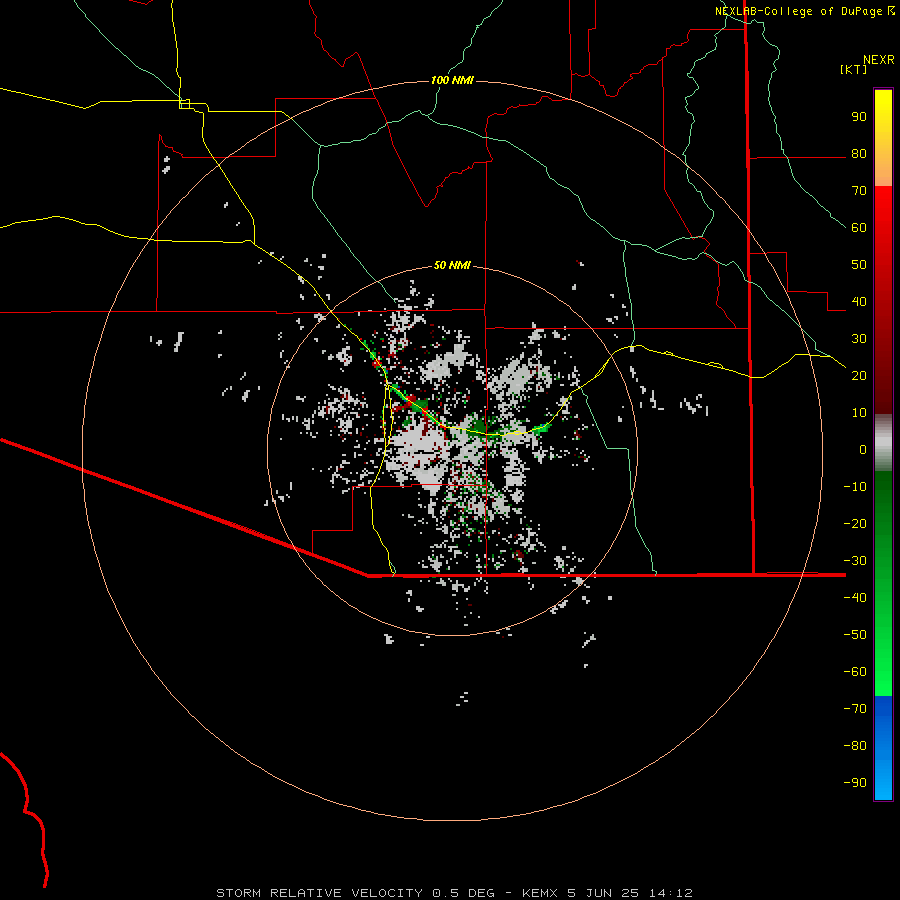Screen dimensions: 900x900
Task: Click the 70 knot scale label
Action: click(x=859, y=191)
